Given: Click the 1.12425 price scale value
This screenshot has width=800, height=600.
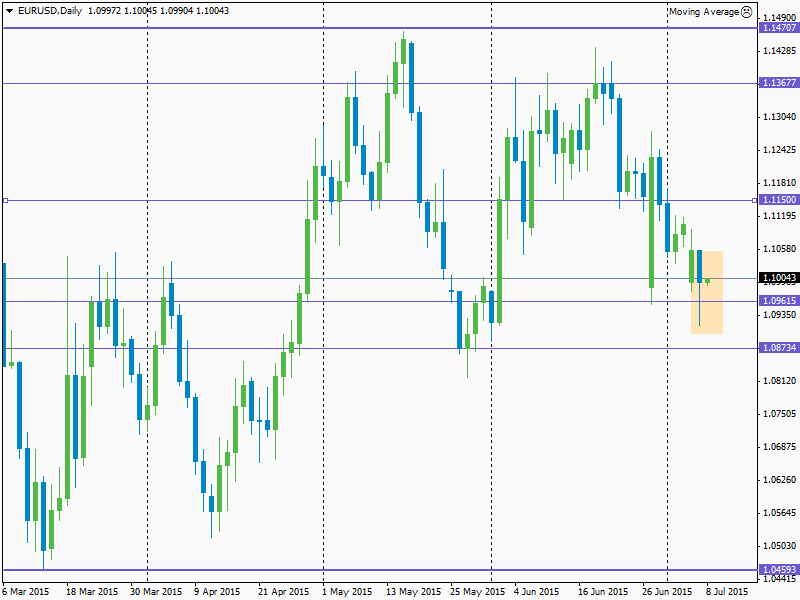Looking at the screenshot, I should [x=780, y=150].
